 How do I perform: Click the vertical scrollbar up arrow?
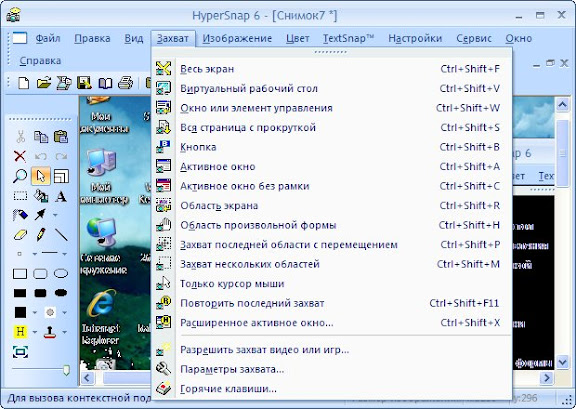click(x=562, y=105)
